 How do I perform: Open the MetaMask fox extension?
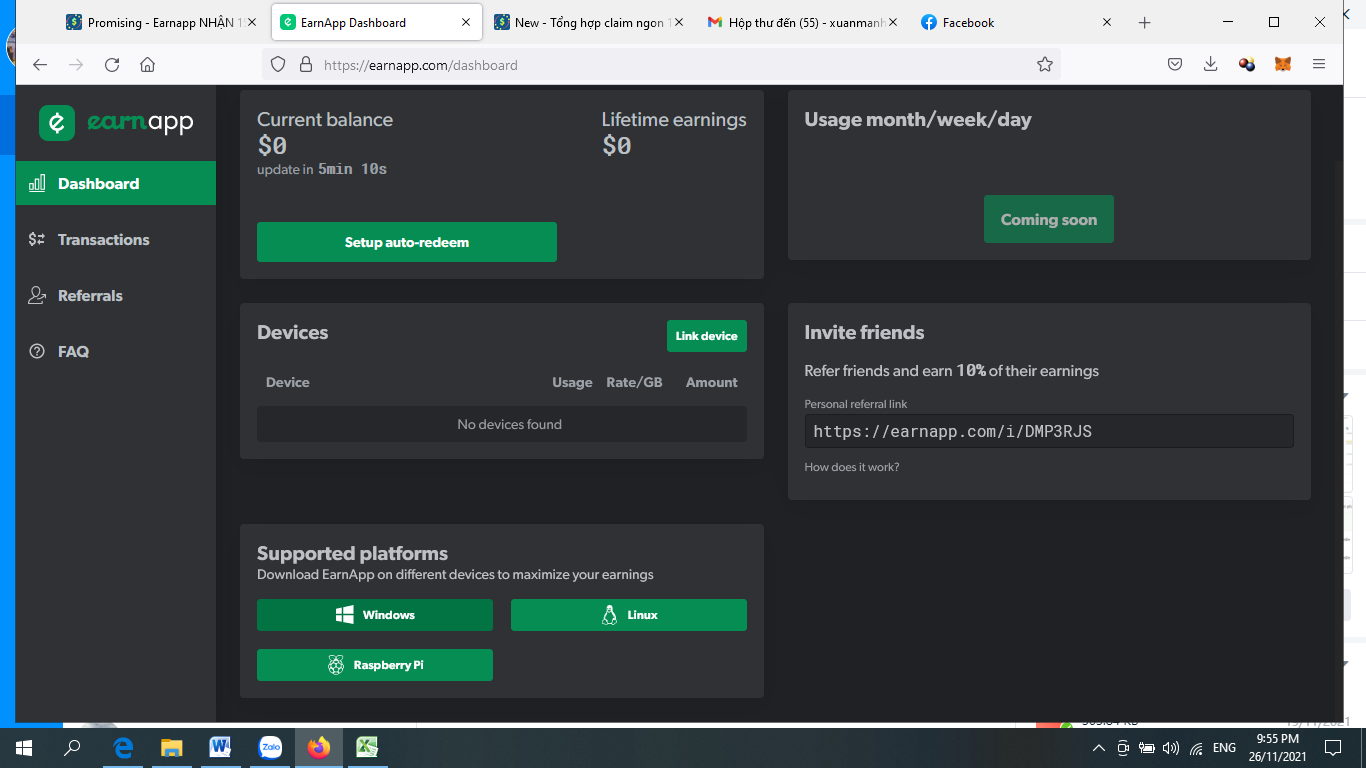click(1282, 65)
